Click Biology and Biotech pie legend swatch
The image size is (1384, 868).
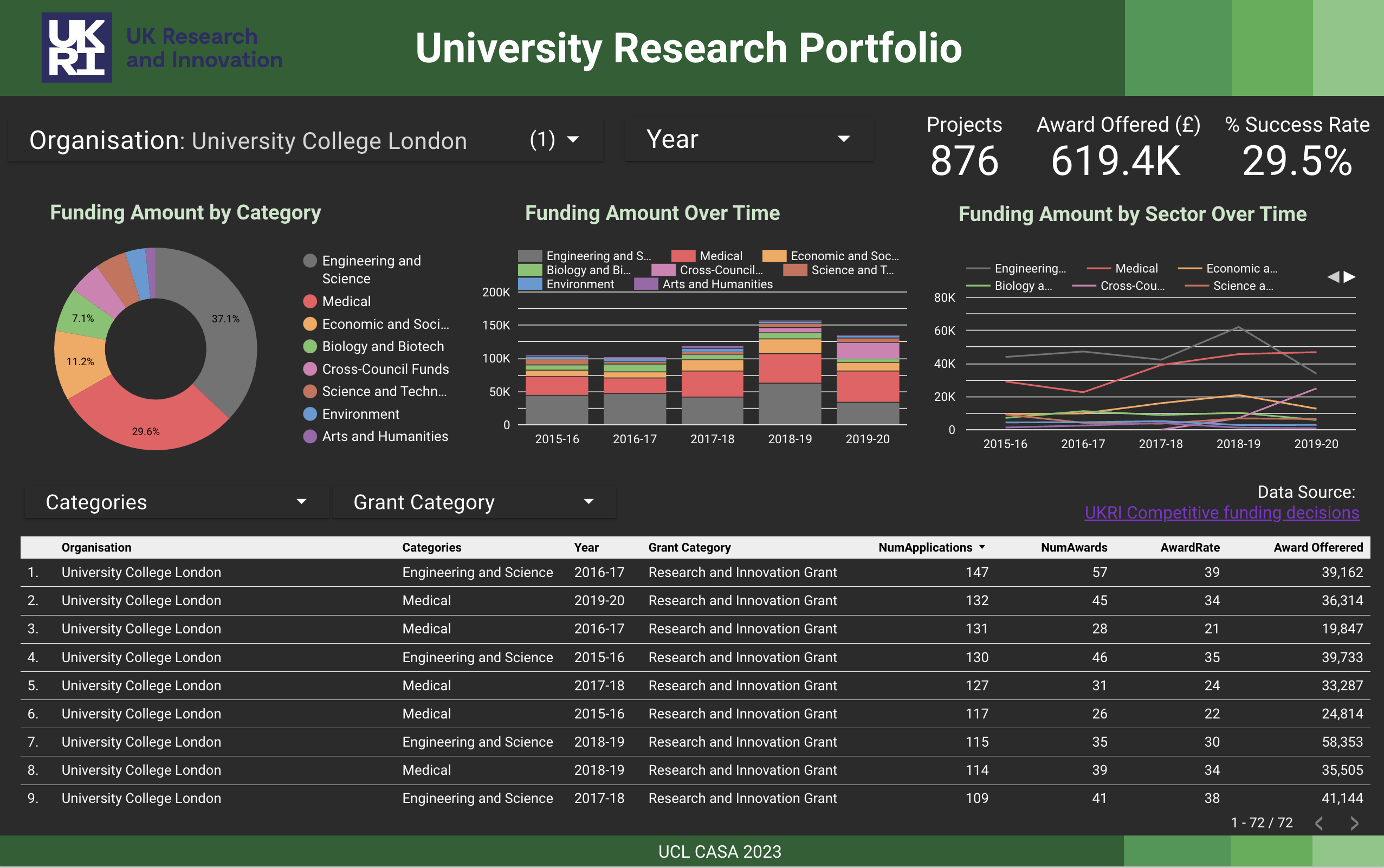click(310, 347)
